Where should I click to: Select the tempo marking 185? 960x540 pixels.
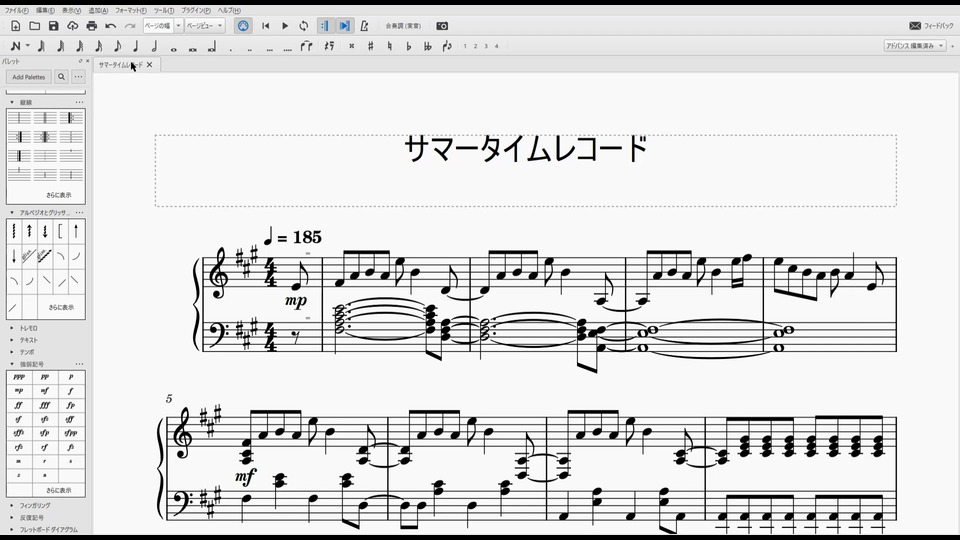pyautogui.click(x=293, y=236)
